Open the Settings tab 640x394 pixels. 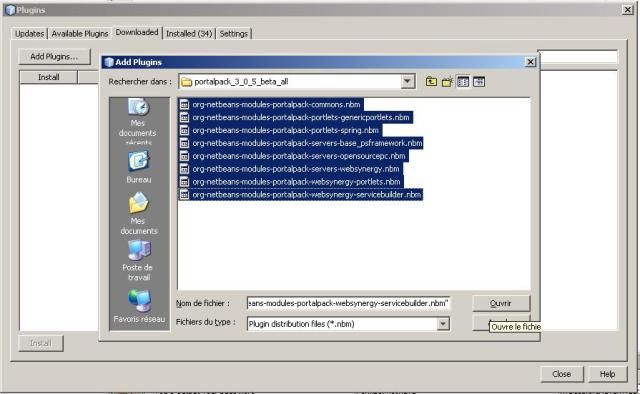point(233,33)
